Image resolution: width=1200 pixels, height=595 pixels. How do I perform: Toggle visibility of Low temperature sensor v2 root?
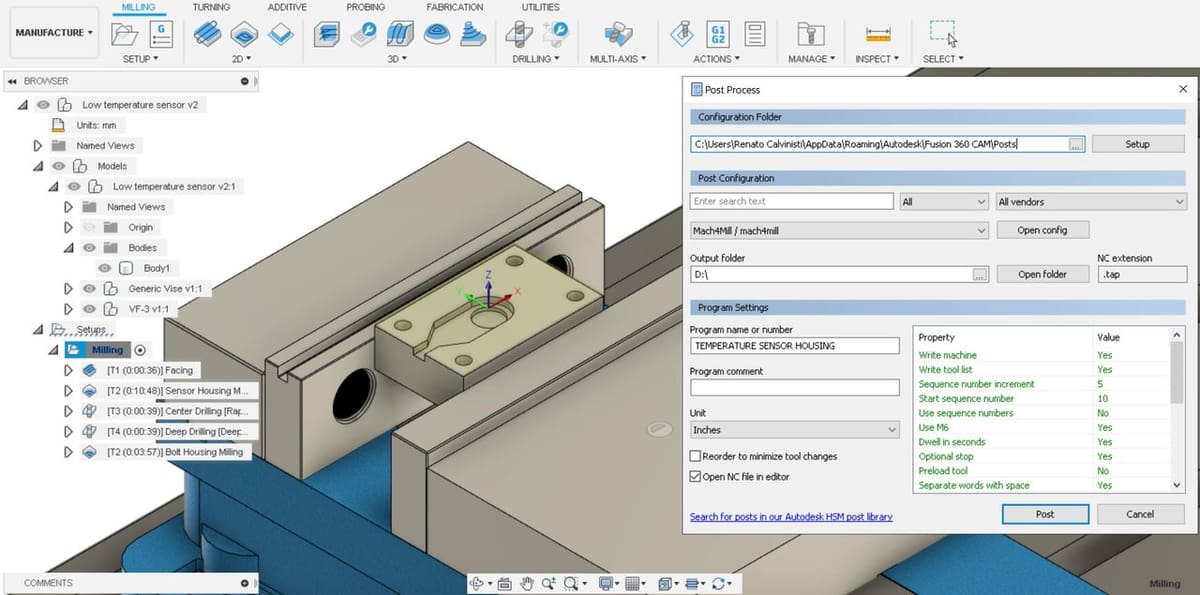[x=43, y=104]
